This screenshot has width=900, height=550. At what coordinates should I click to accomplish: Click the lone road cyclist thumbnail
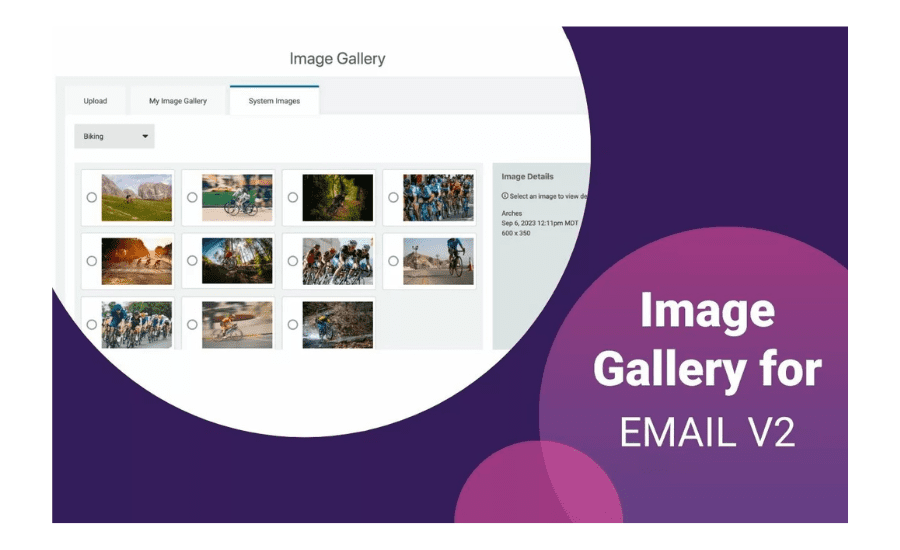[x=439, y=261]
